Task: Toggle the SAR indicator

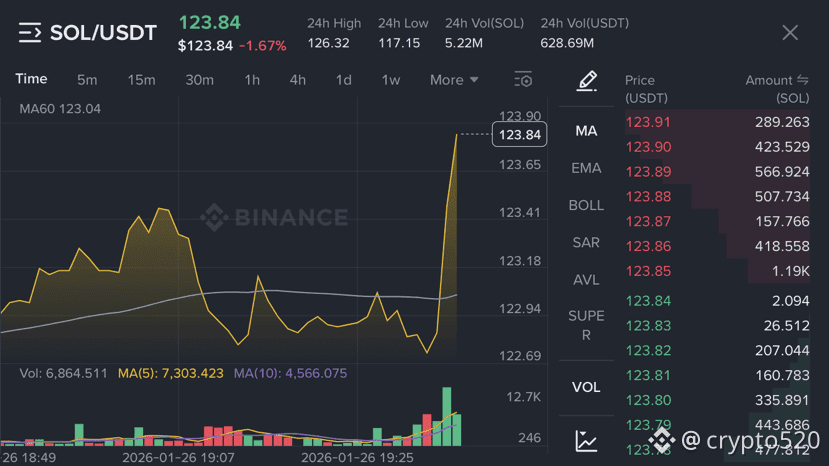Action: [x=586, y=243]
